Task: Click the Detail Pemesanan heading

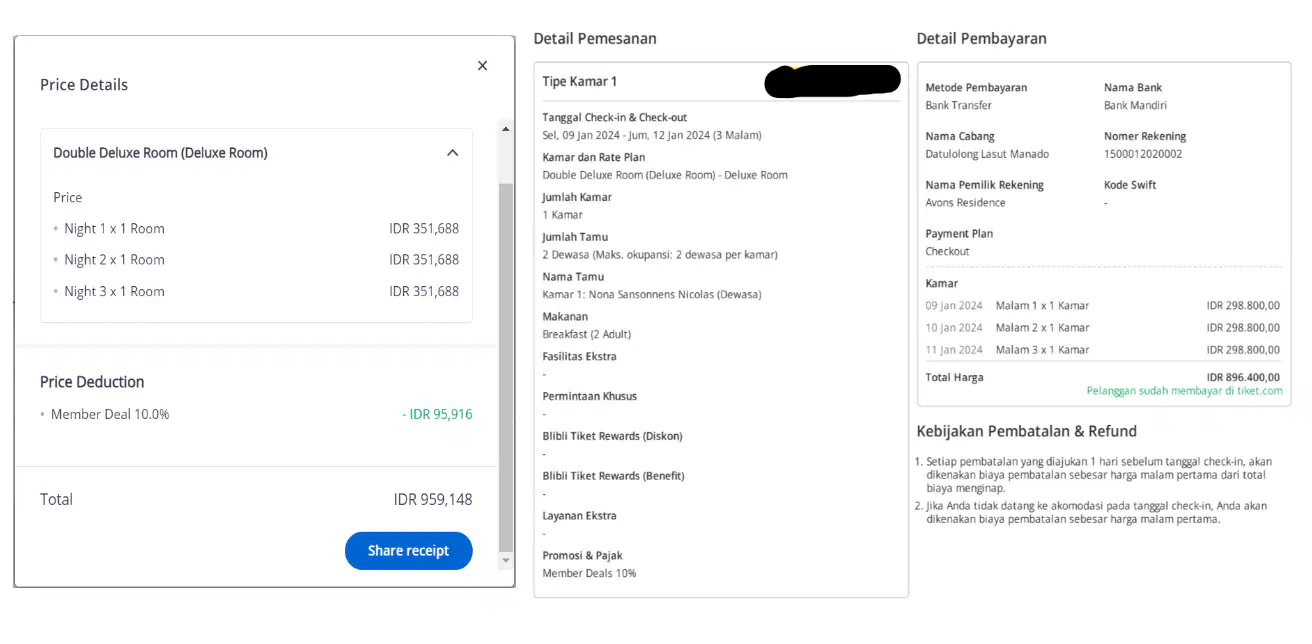Action: point(595,39)
